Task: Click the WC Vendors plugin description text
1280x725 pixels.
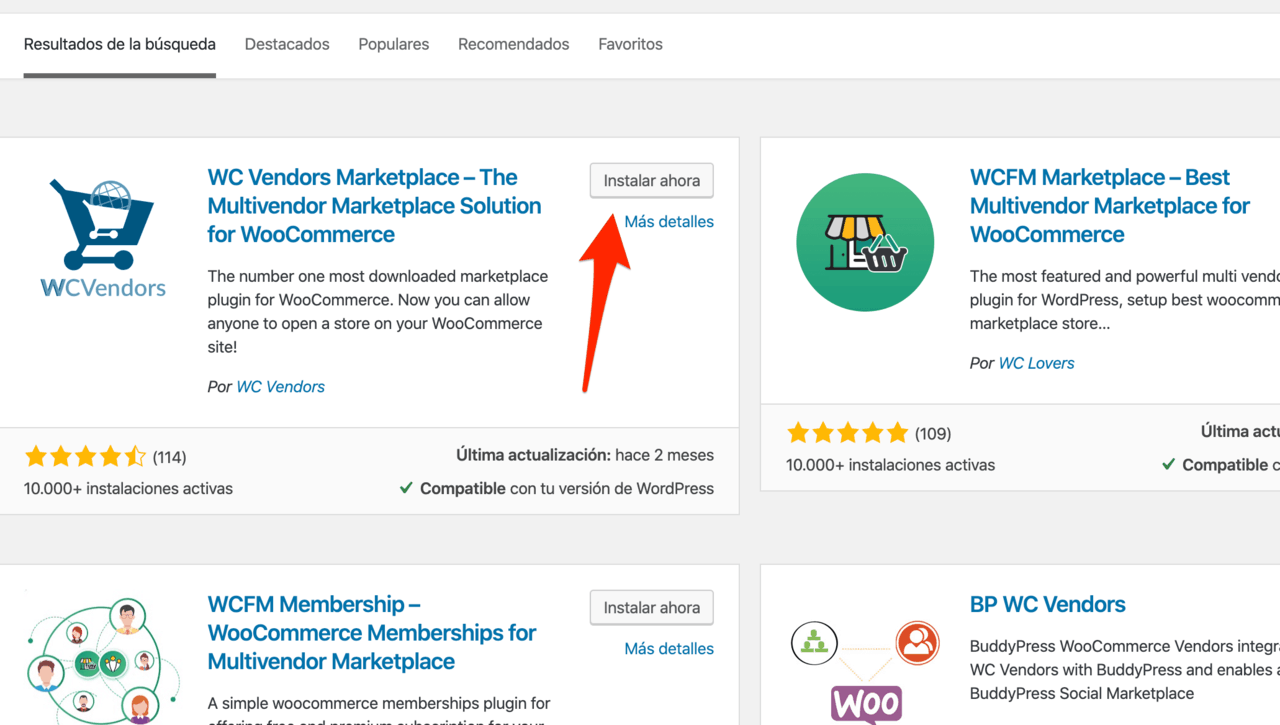Action: pos(377,312)
